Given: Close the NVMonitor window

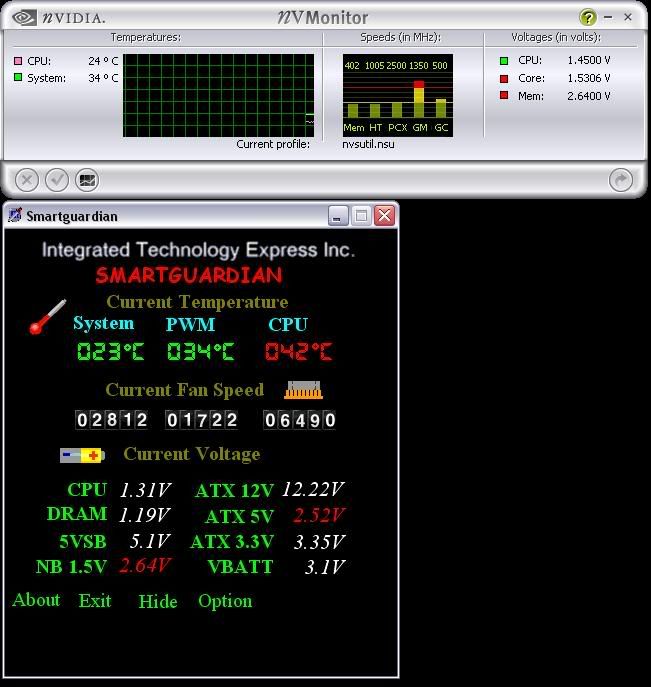Looking at the screenshot, I should (x=627, y=17).
